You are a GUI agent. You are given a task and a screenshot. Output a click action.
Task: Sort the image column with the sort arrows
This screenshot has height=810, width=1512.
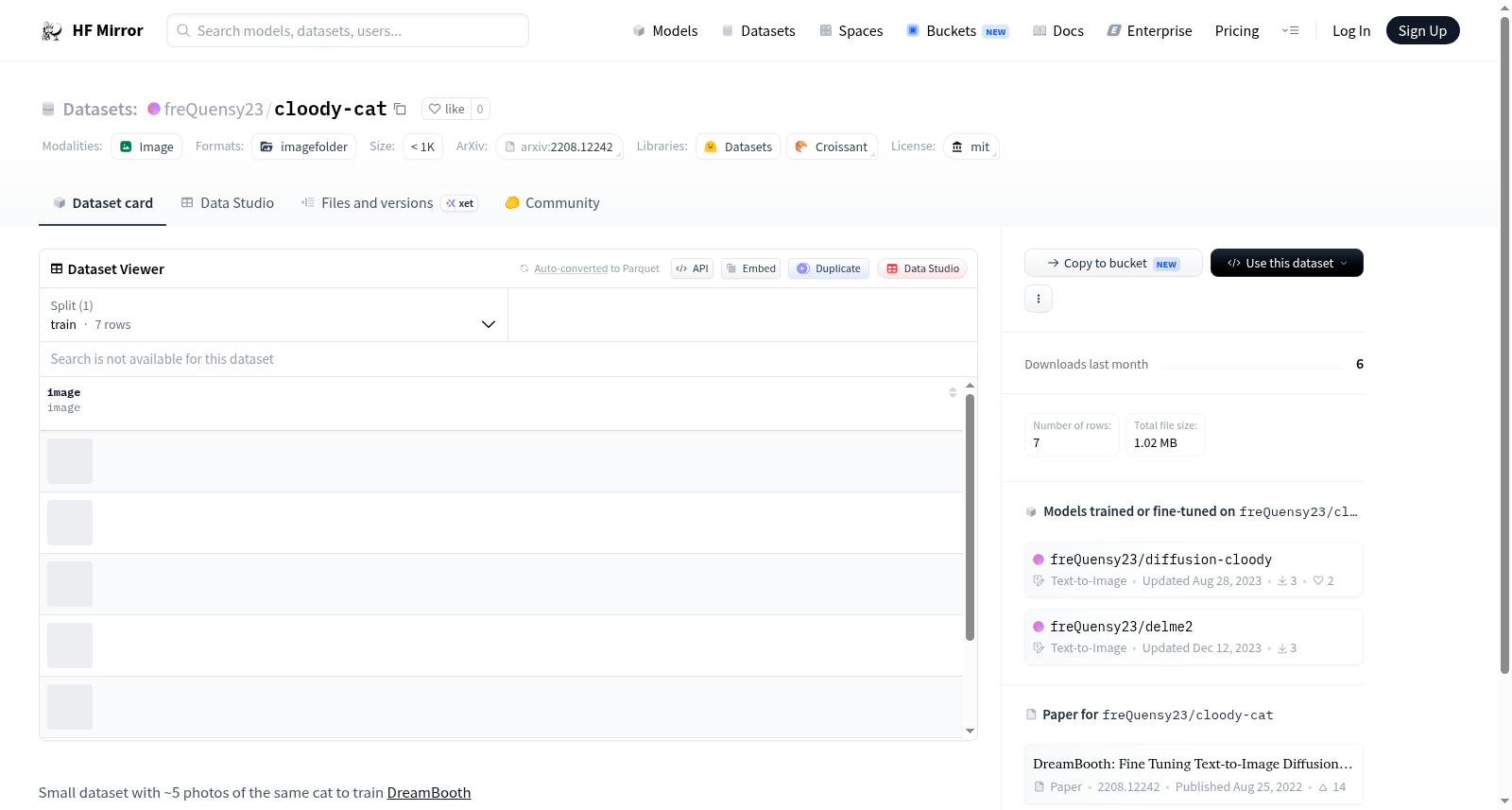pyautogui.click(x=953, y=392)
